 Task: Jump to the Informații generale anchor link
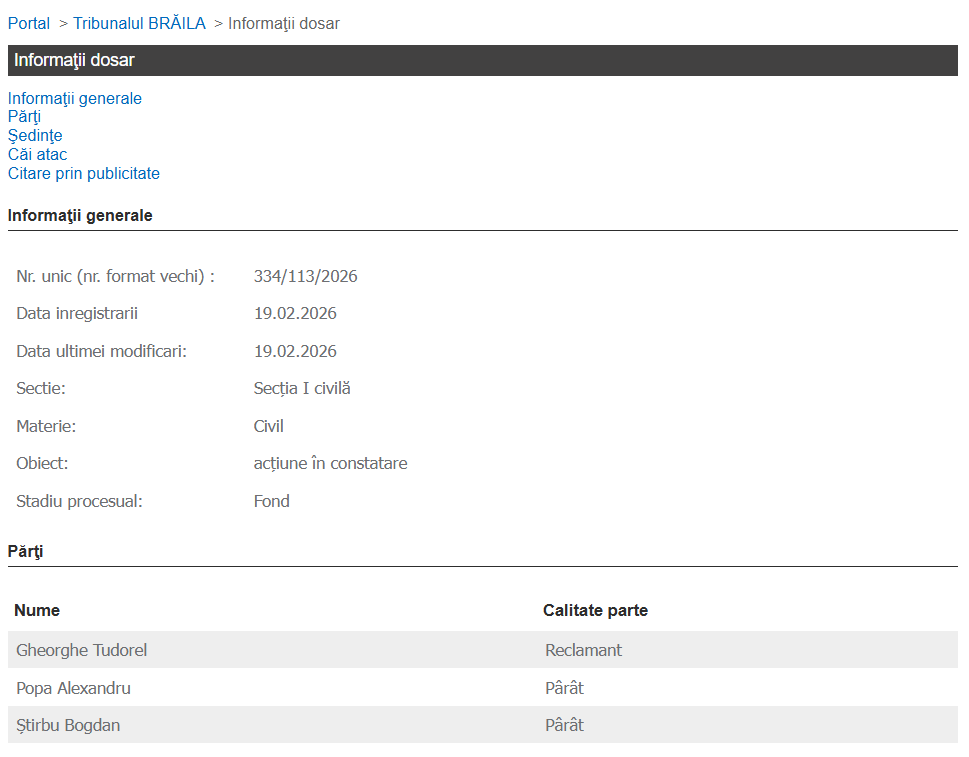pos(75,98)
